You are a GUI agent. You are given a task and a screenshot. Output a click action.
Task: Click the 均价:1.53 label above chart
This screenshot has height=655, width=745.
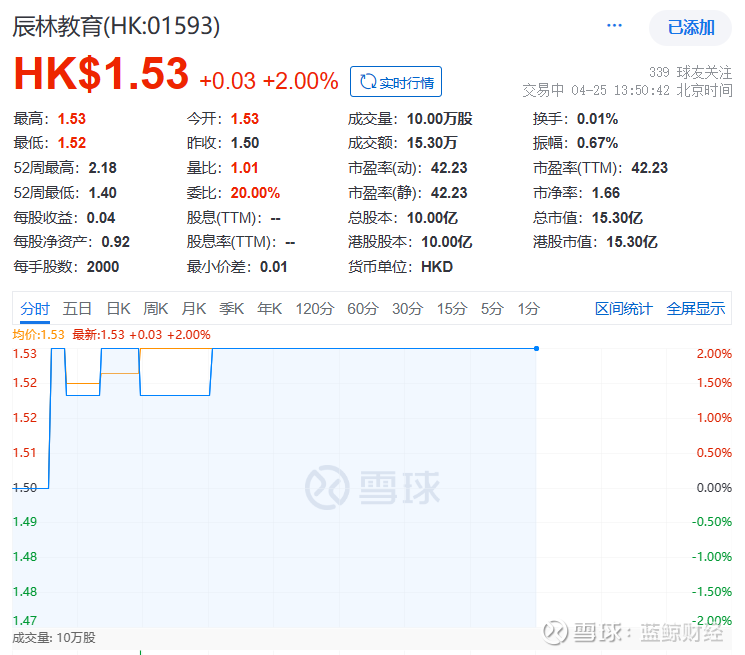tap(38, 335)
